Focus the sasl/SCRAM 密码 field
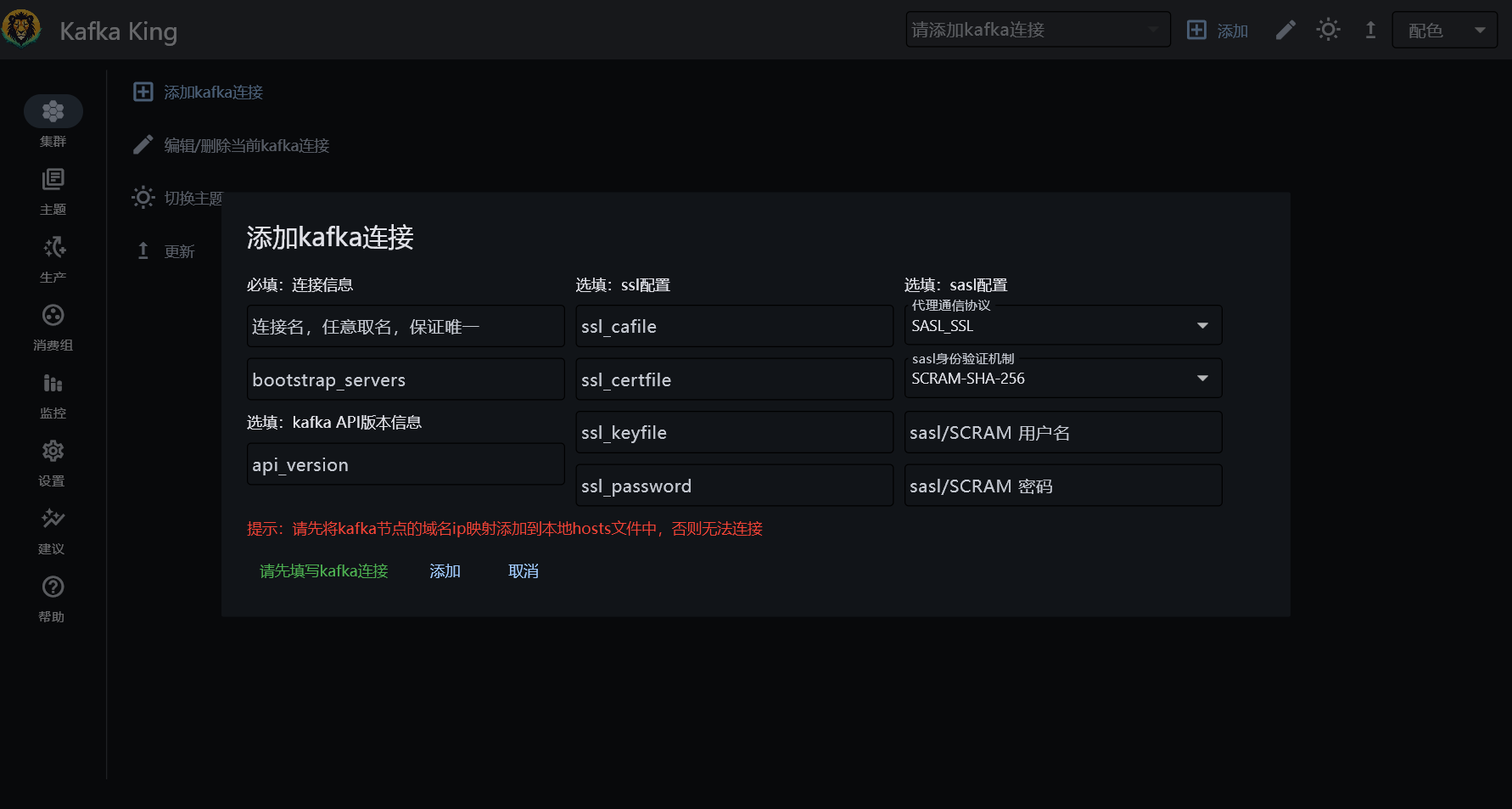This screenshot has height=809, width=1512. (x=1063, y=486)
